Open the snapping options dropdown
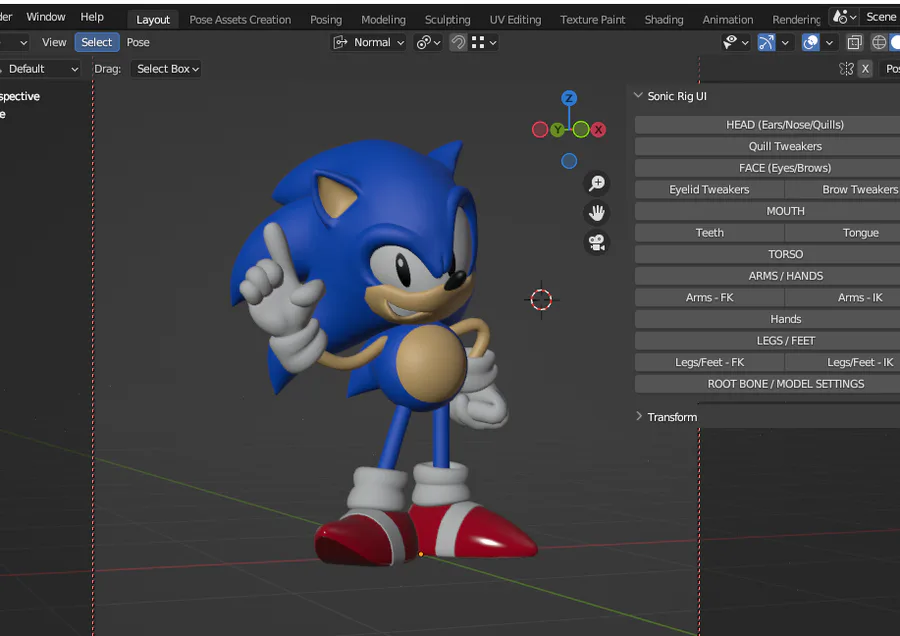900x636 pixels. (x=484, y=42)
